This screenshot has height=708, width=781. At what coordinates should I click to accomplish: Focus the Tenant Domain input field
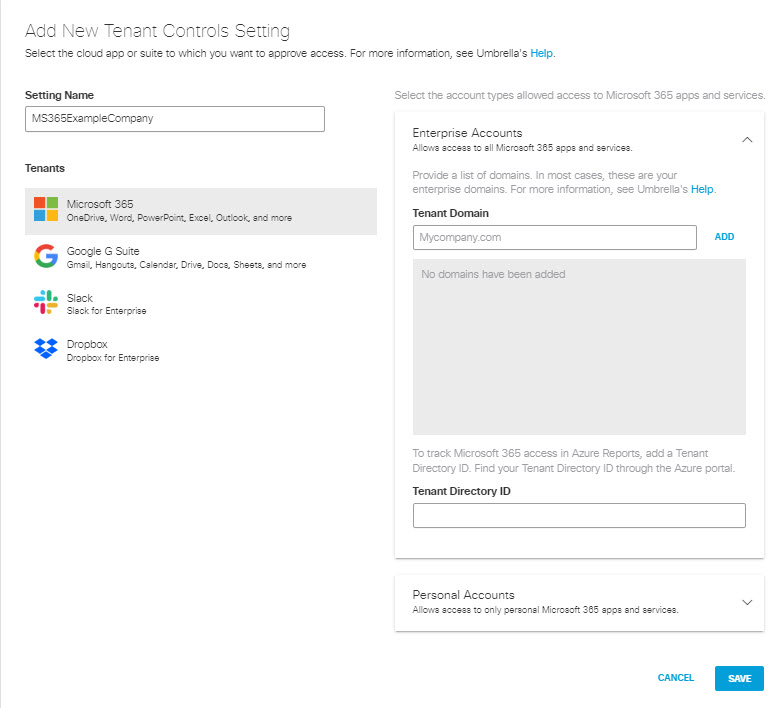pyautogui.click(x=554, y=237)
